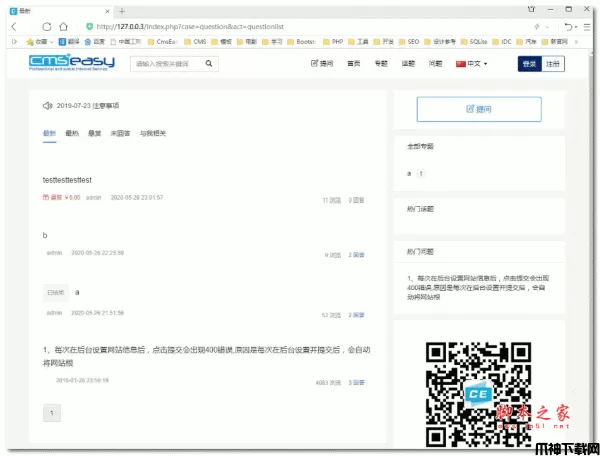
Task: Click the lightning speed-mode icon in address bar
Action: [x=537, y=27]
